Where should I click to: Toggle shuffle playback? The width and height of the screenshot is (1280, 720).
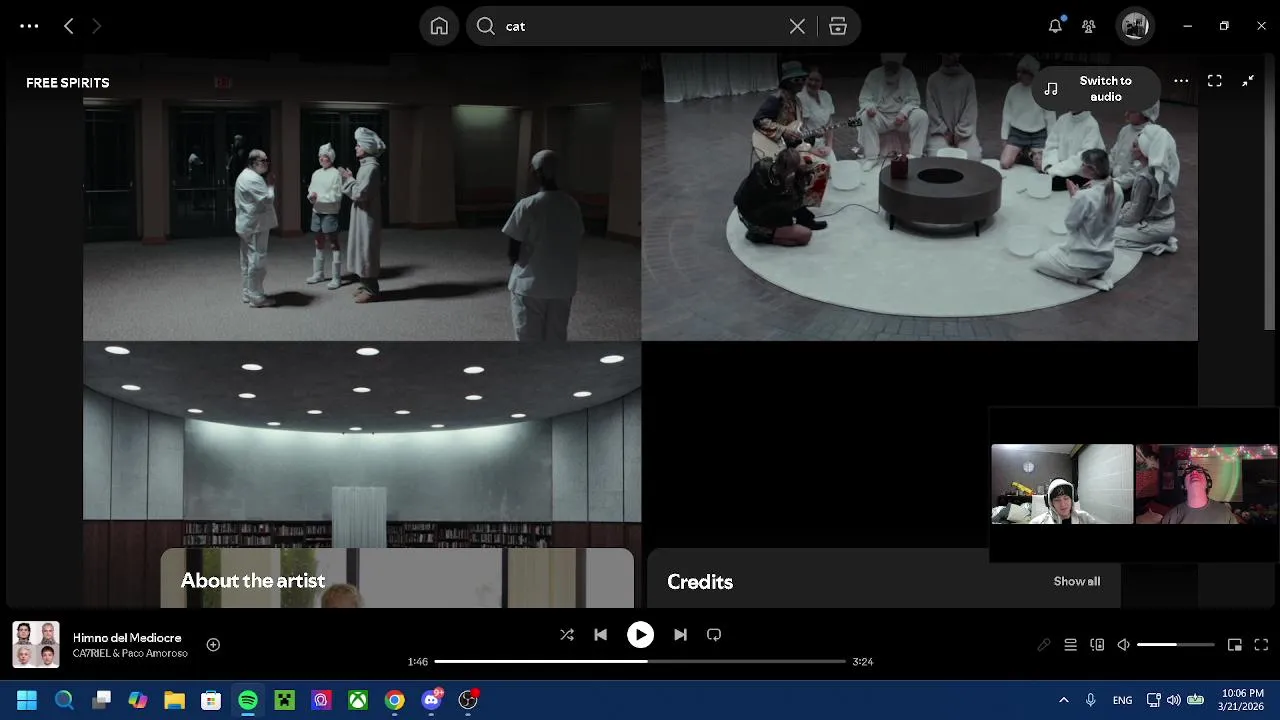click(567, 635)
